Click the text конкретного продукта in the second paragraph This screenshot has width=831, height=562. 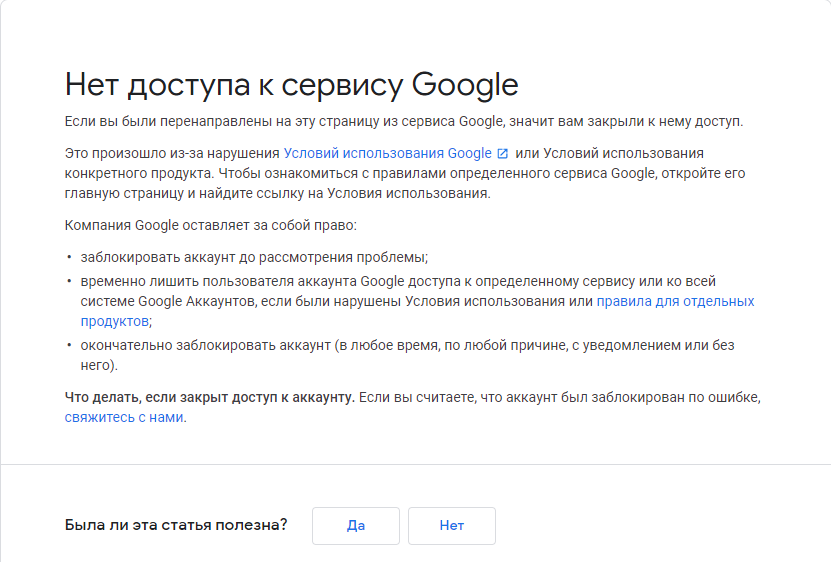pyautogui.click(x=139, y=173)
